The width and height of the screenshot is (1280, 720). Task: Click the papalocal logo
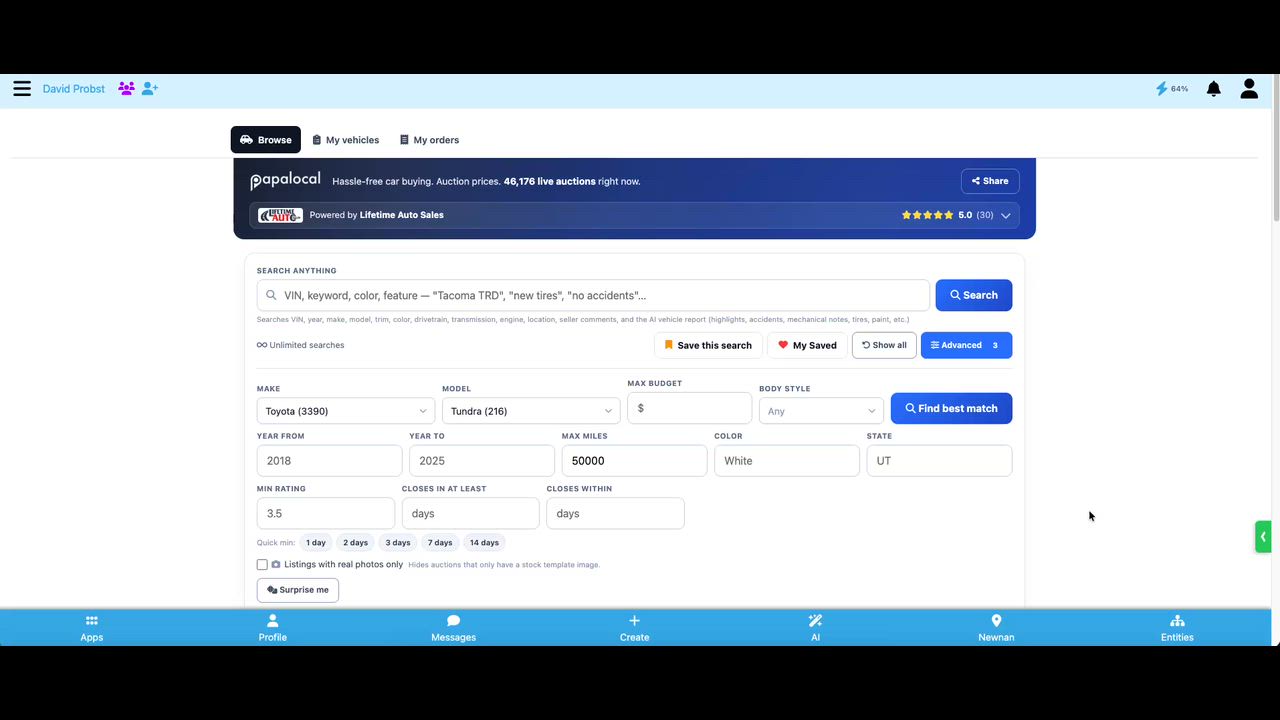tap(285, 181)
